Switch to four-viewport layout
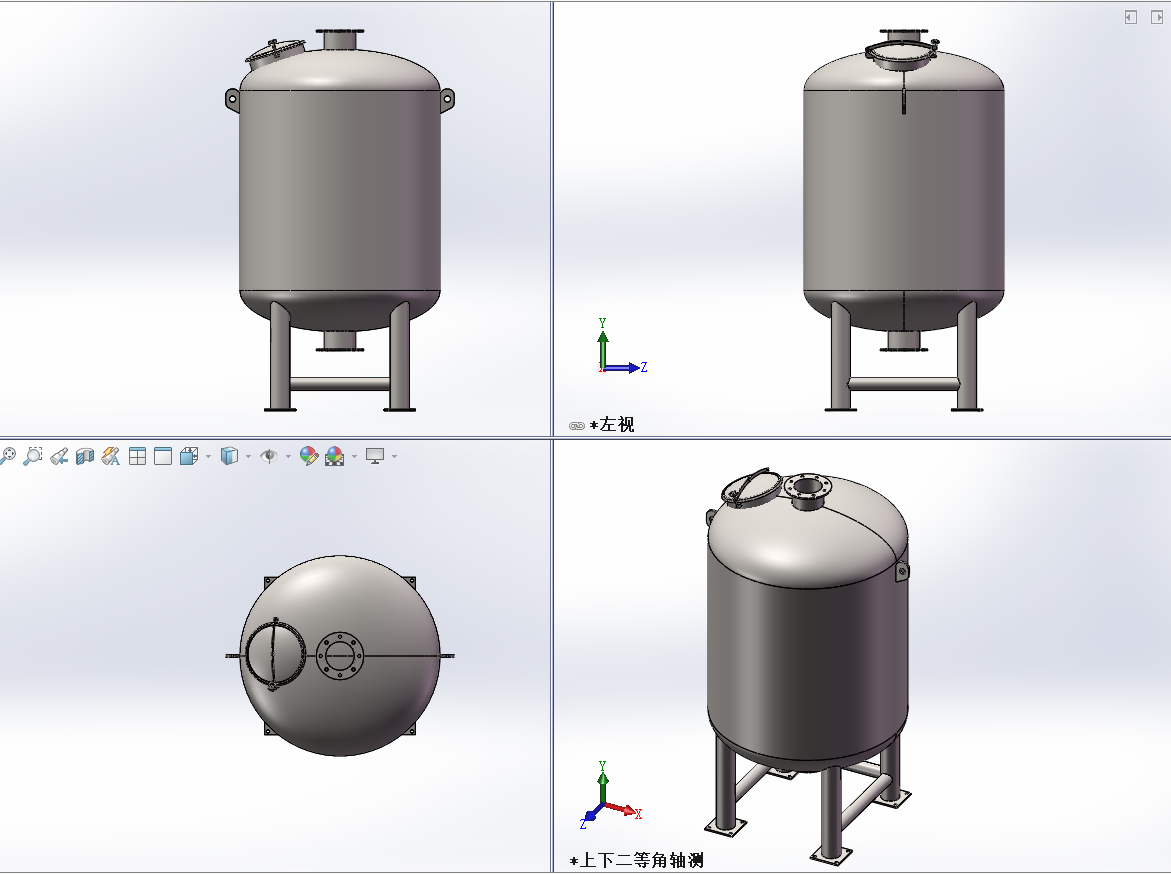Screen dimensions: 1171x874 click(137, 456)
